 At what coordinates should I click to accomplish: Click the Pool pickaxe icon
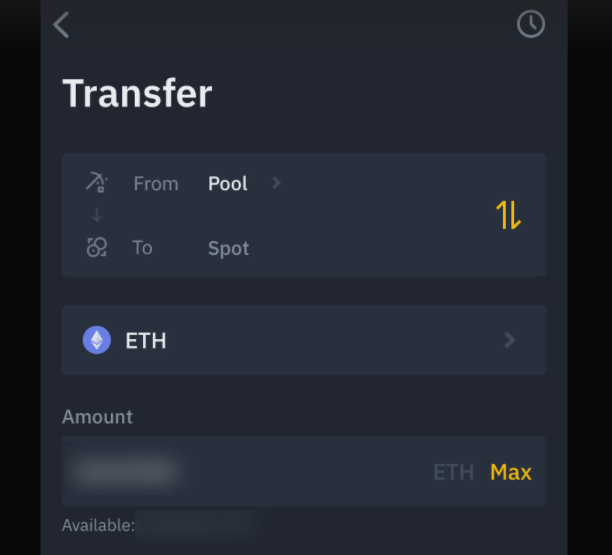click(96, 182)
